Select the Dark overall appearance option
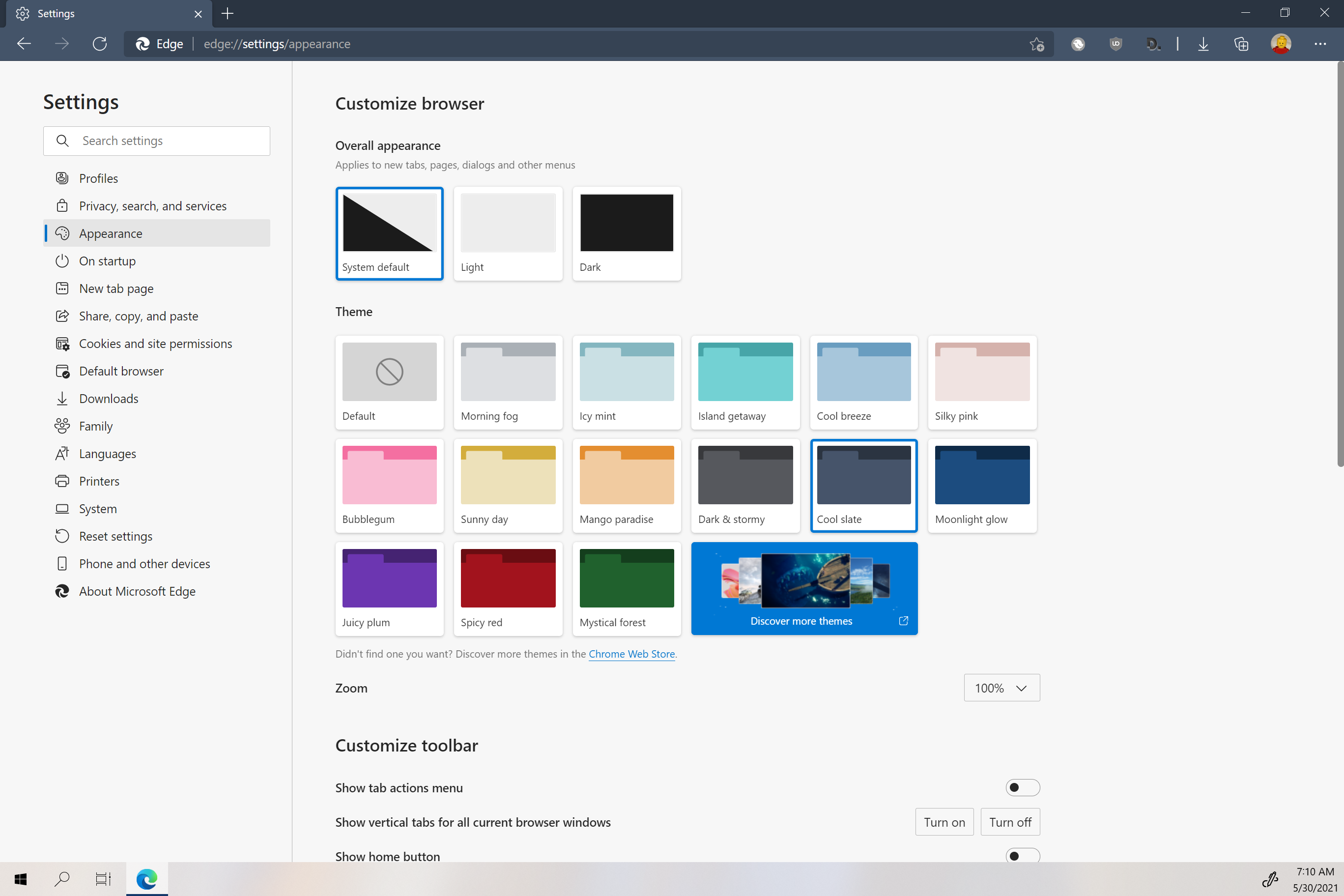This screenshot has height=896, width=1344. 627,233
